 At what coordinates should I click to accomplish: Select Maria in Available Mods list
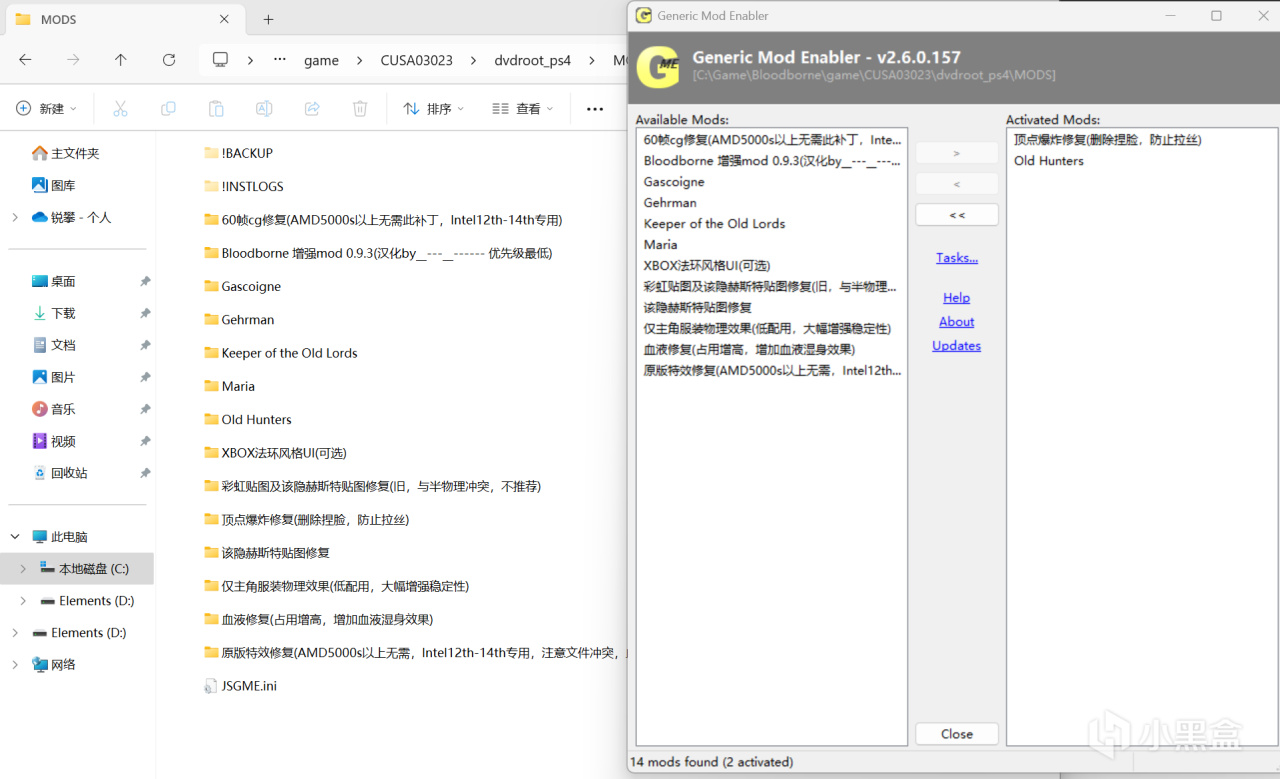[661, 245]
